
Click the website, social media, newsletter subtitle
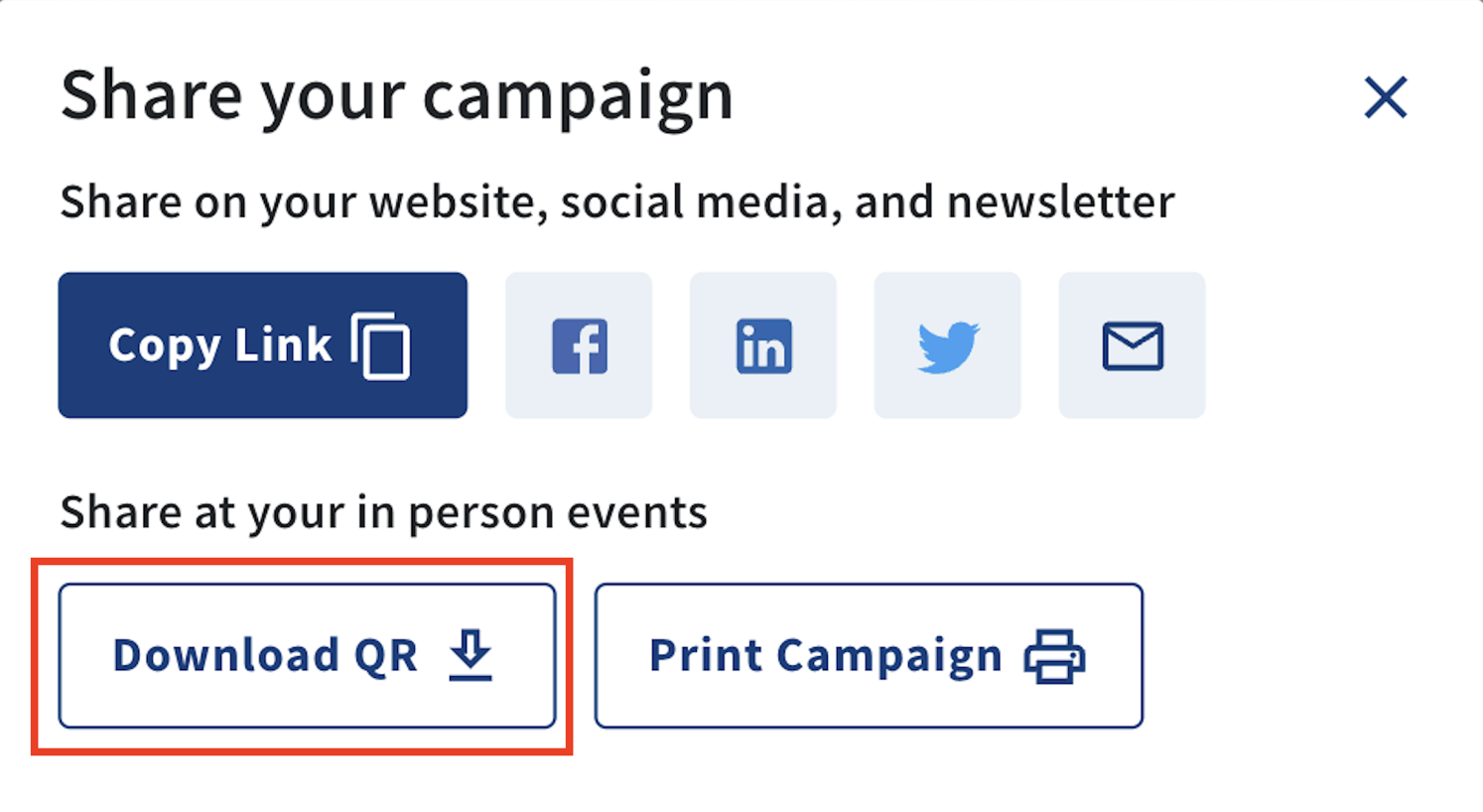pyautogui.click(x=616, y=203)
